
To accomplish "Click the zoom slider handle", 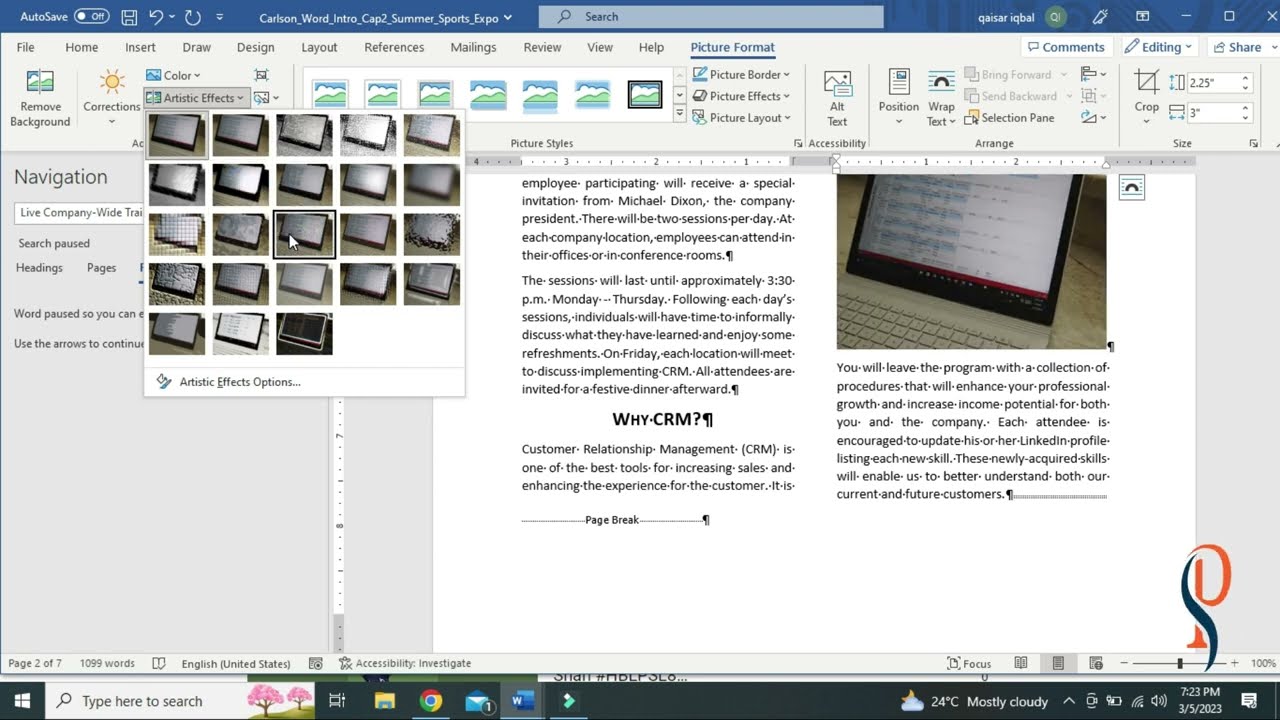I will coord(1180,663).
